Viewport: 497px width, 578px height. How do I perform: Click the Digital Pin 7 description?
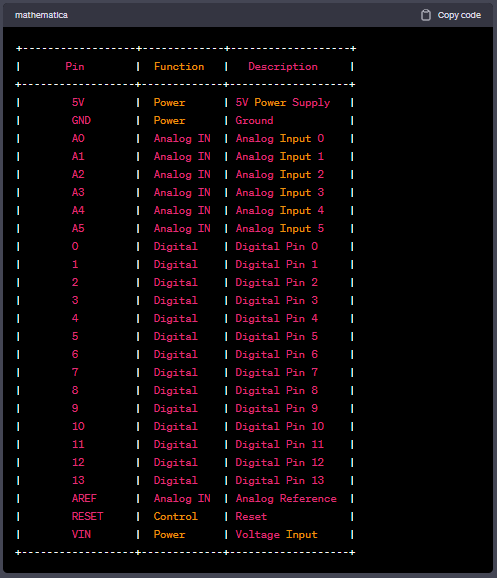tap(277, 372)
